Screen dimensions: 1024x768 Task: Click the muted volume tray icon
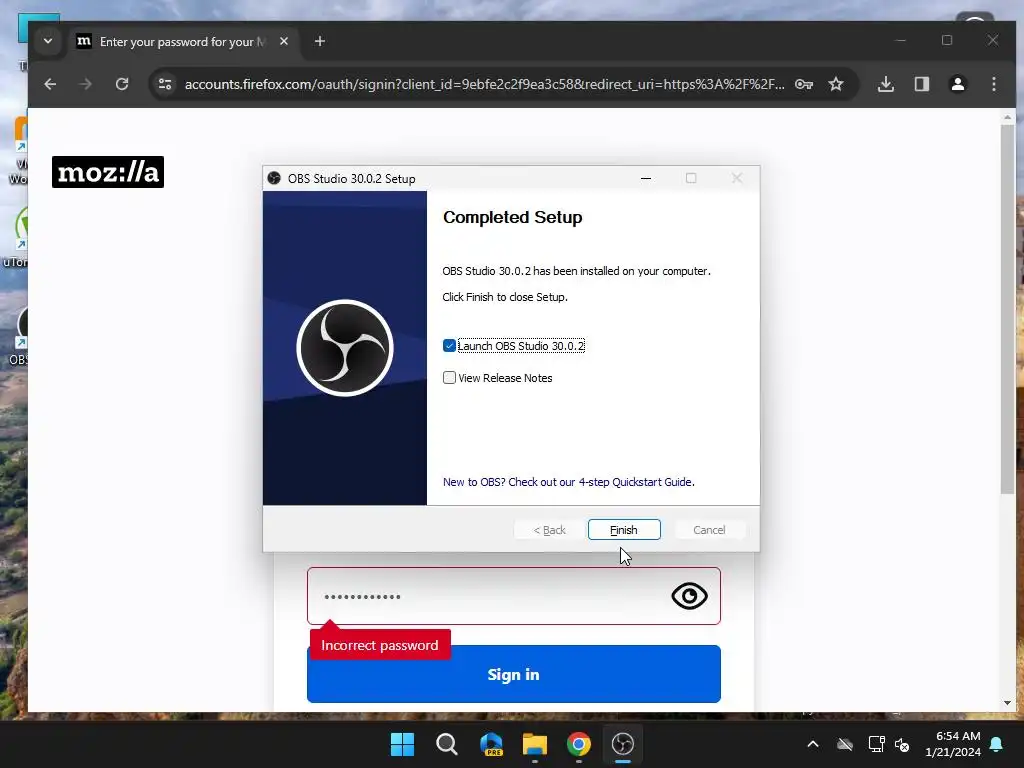coord(902,744)
